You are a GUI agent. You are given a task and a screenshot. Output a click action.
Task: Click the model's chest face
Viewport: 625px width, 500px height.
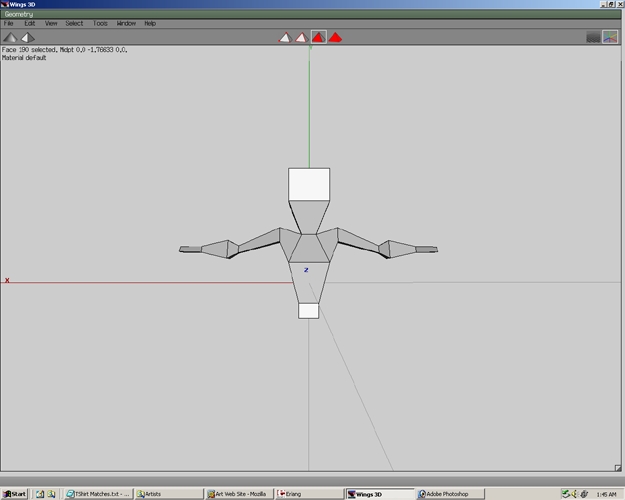(x=309, y=248)
